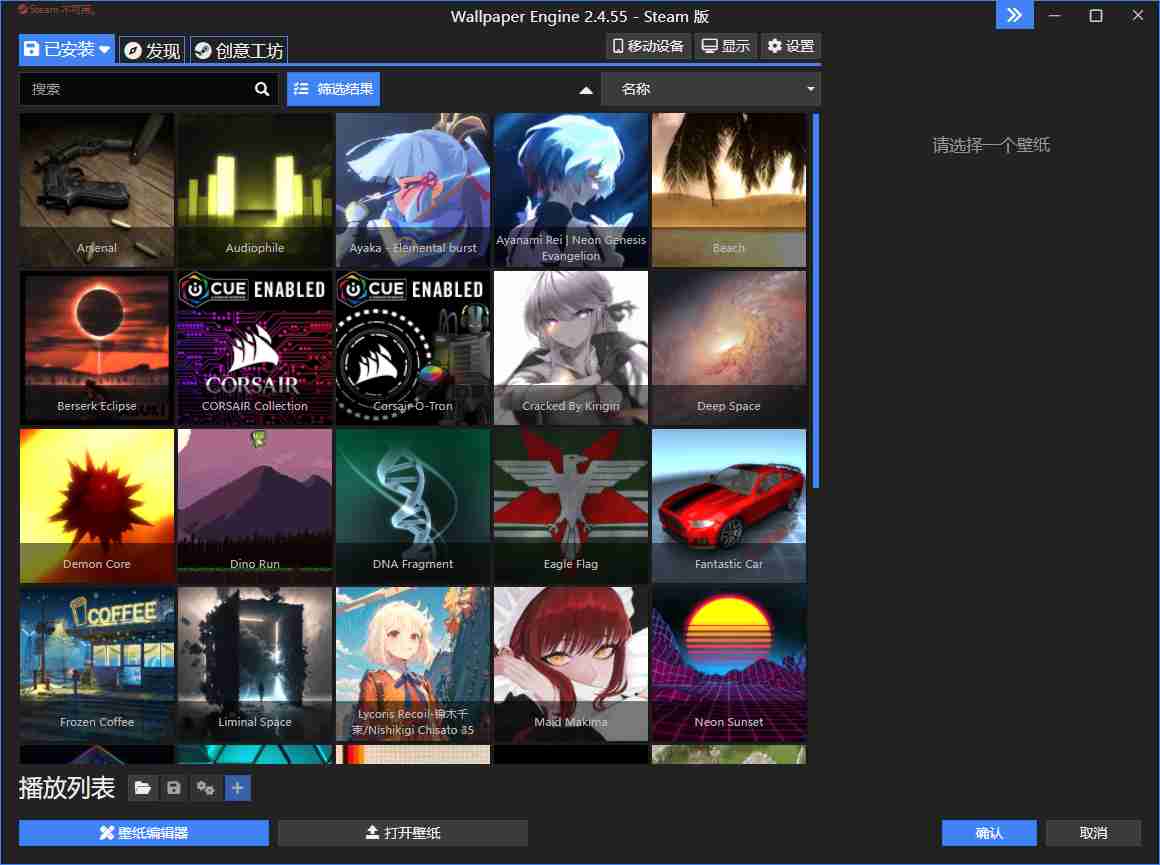Expand the double-chevron panel button

coord(1014,15)
